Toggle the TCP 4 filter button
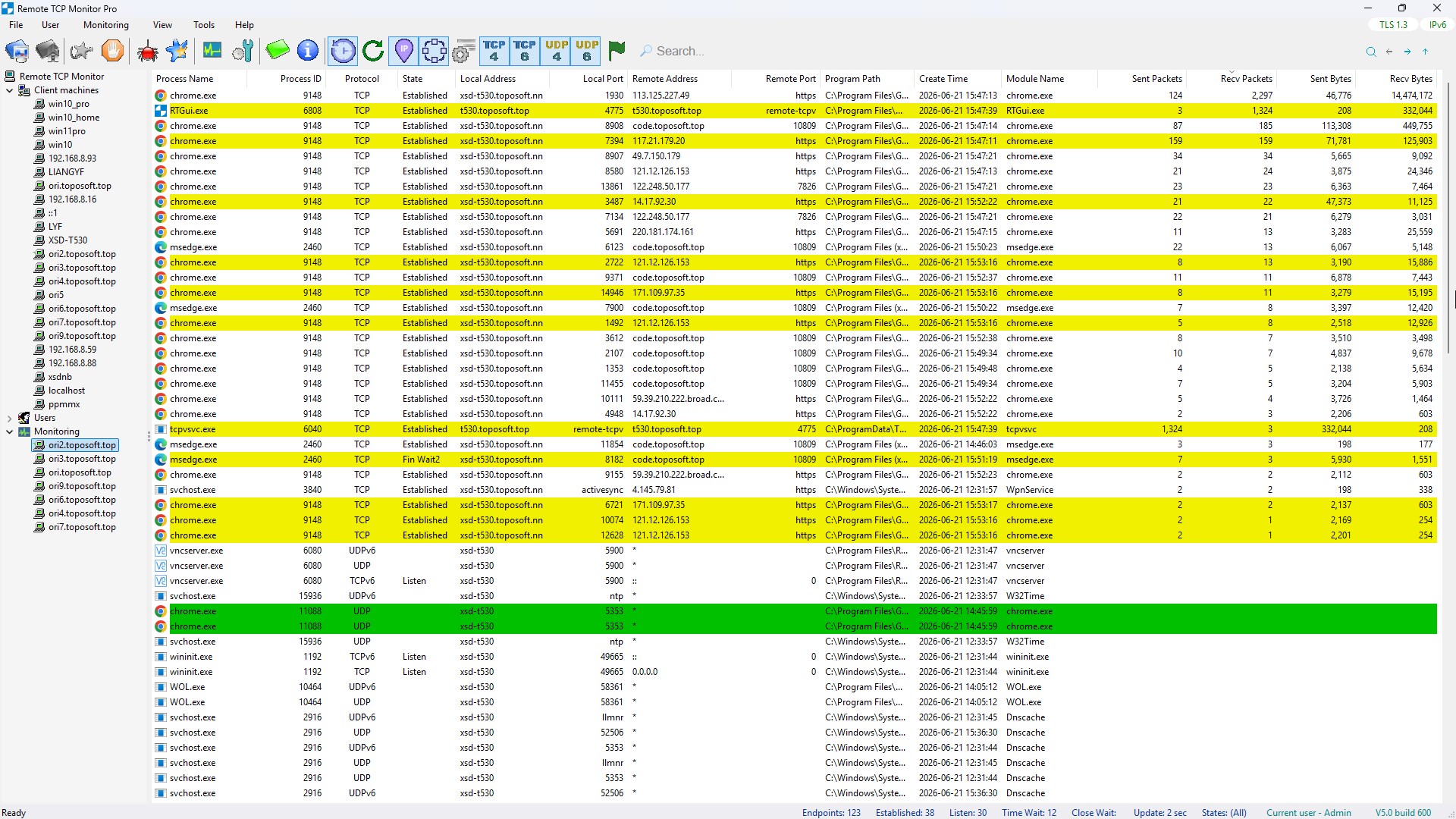This screenshot has height=819, width=1456. (x=494, y=51)
